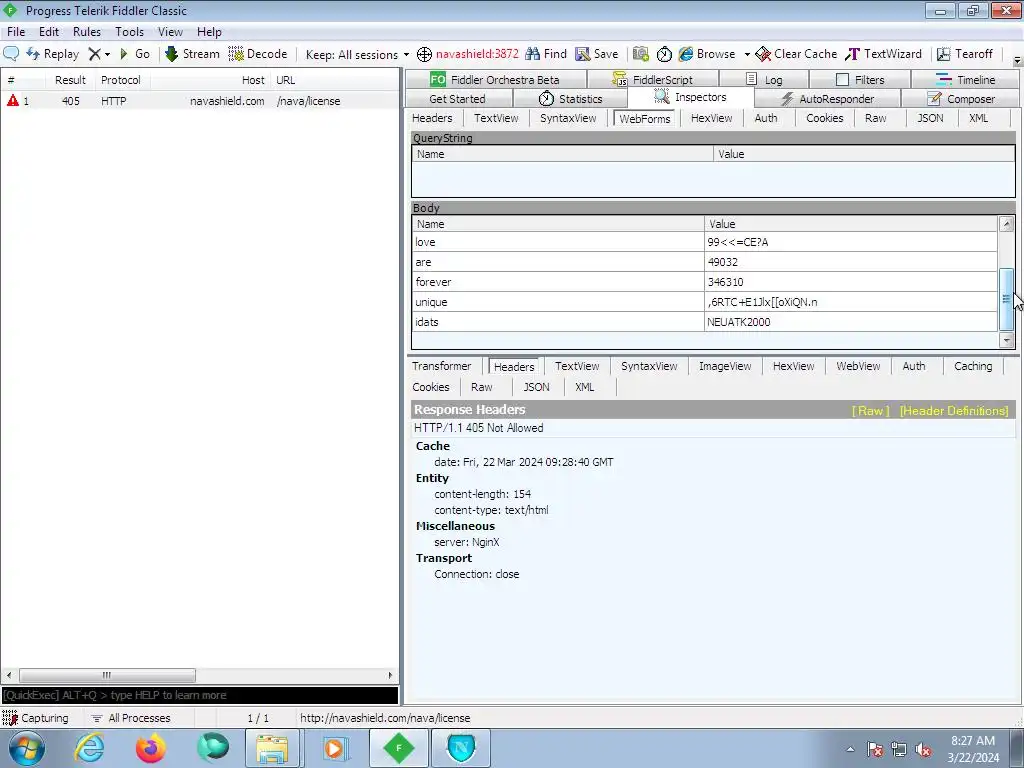Open the Statistics tab
Image resolution: width=1024 pixels, height=768 pixels.
[x=570, y=99]
